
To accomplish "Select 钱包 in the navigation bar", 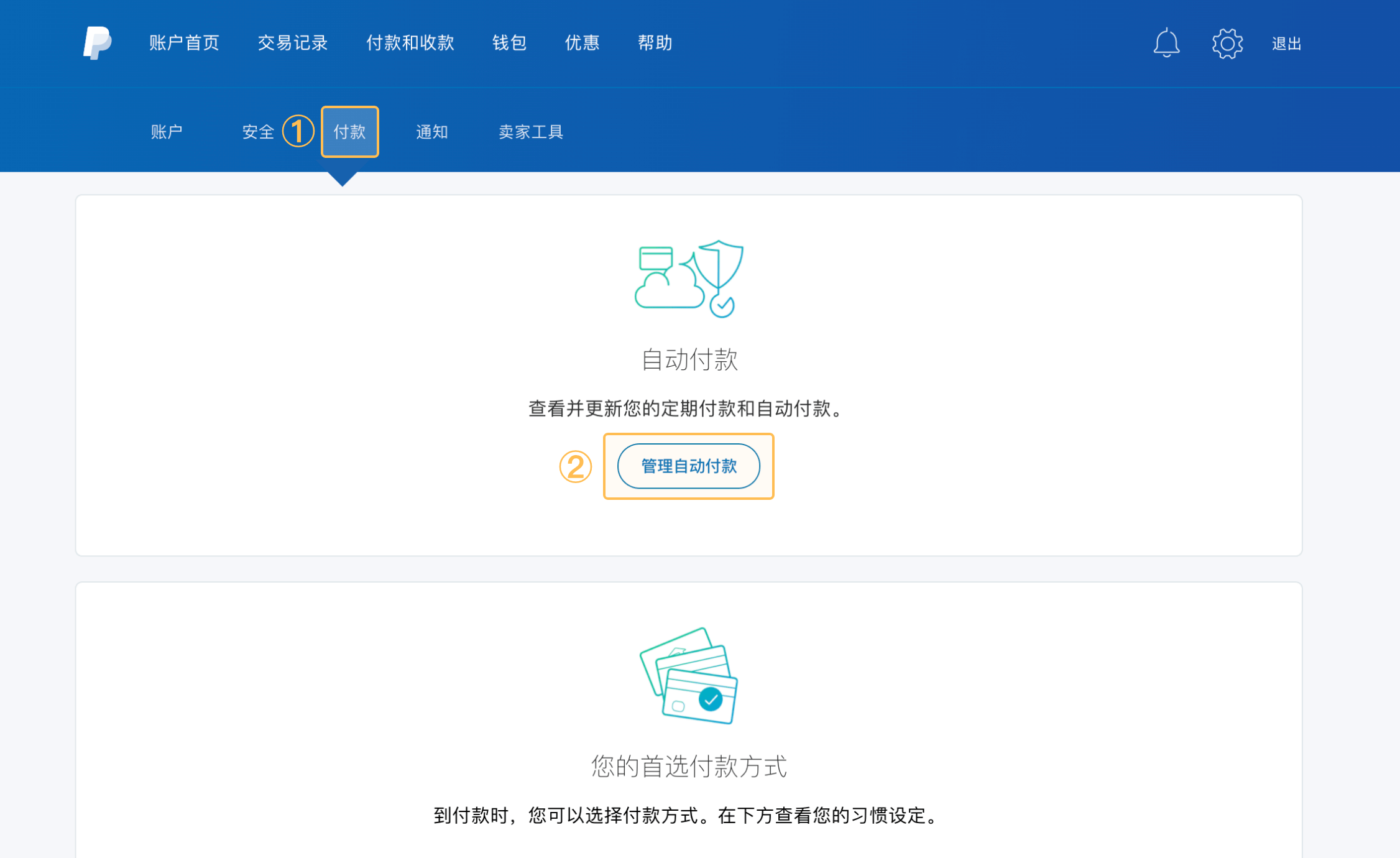I will tap(510, 43).
